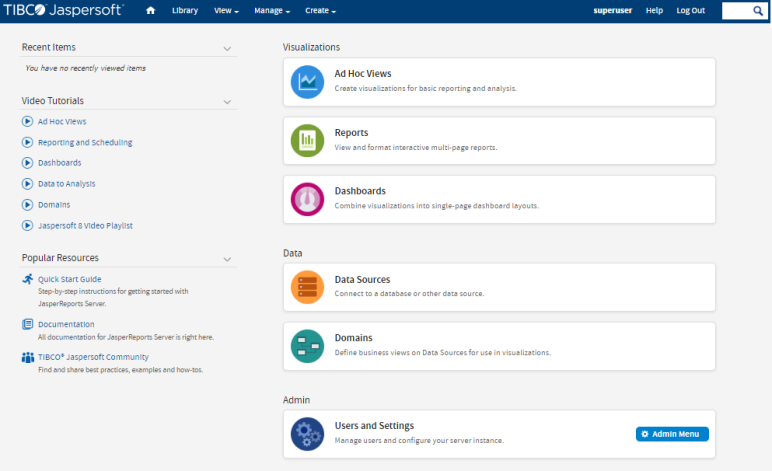772x471 pixels.
Task: Click the Video Tutorials section heading
Action: tap(53, 101)
